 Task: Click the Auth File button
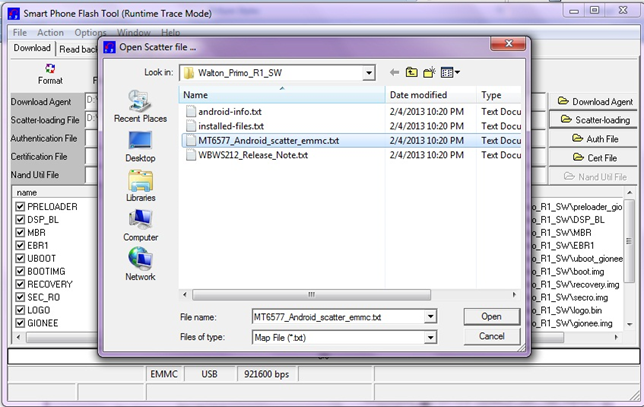pyautogui.click(x=595, y=139)
